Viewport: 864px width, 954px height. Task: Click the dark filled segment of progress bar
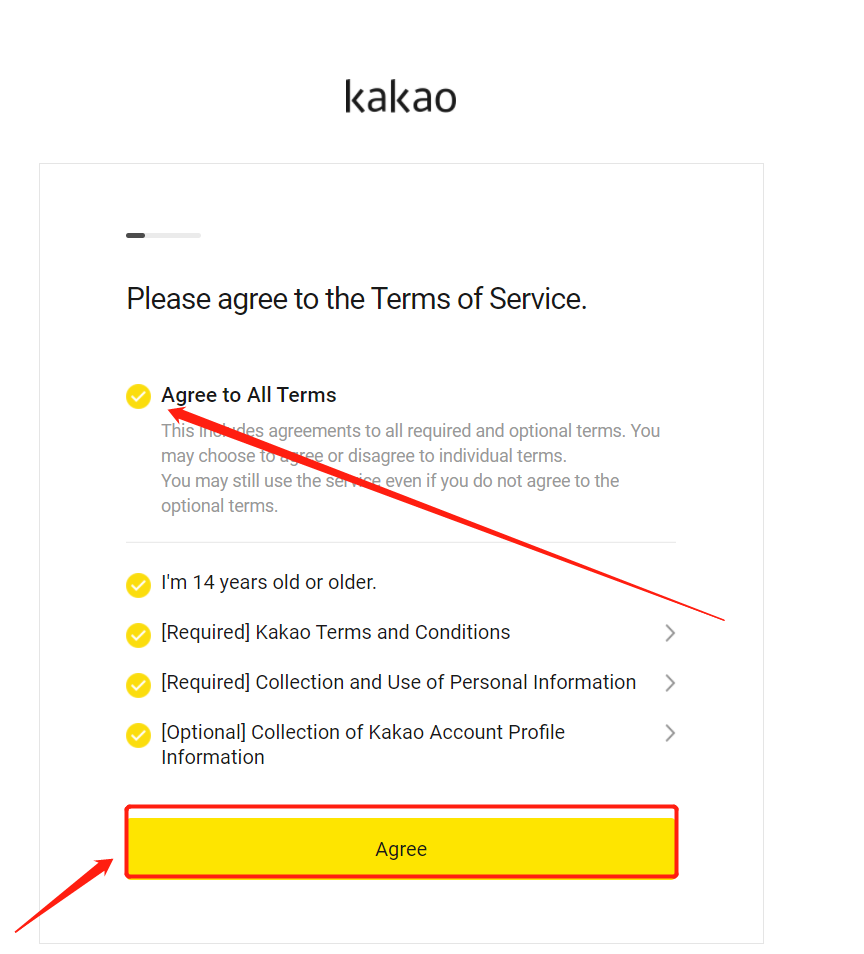135,235
